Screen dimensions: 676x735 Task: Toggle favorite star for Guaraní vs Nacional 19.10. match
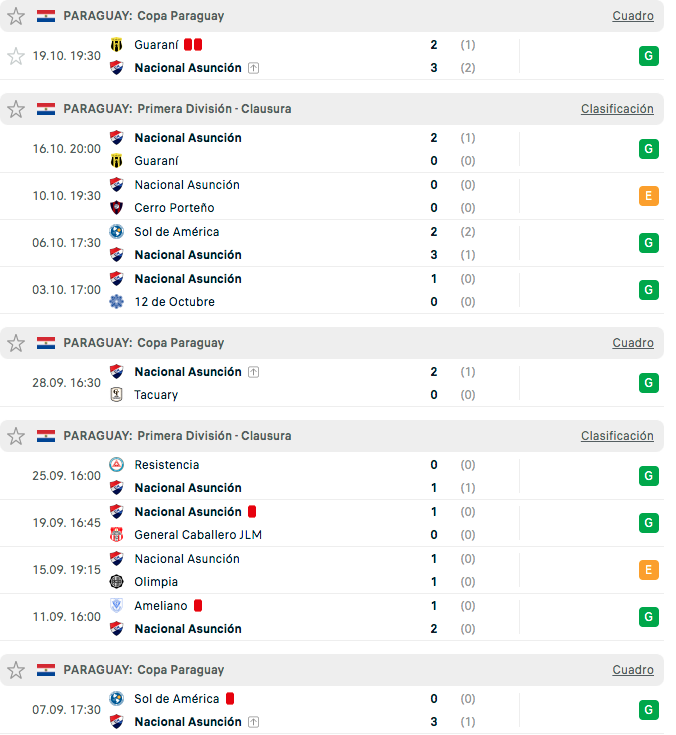[16, 56]
